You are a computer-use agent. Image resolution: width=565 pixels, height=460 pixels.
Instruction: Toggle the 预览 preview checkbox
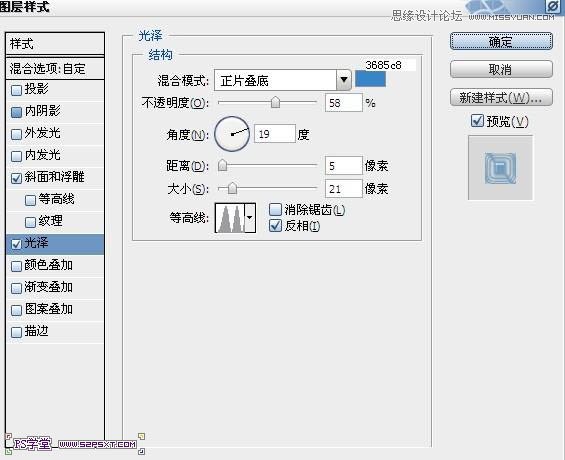(x=477, y=121)
